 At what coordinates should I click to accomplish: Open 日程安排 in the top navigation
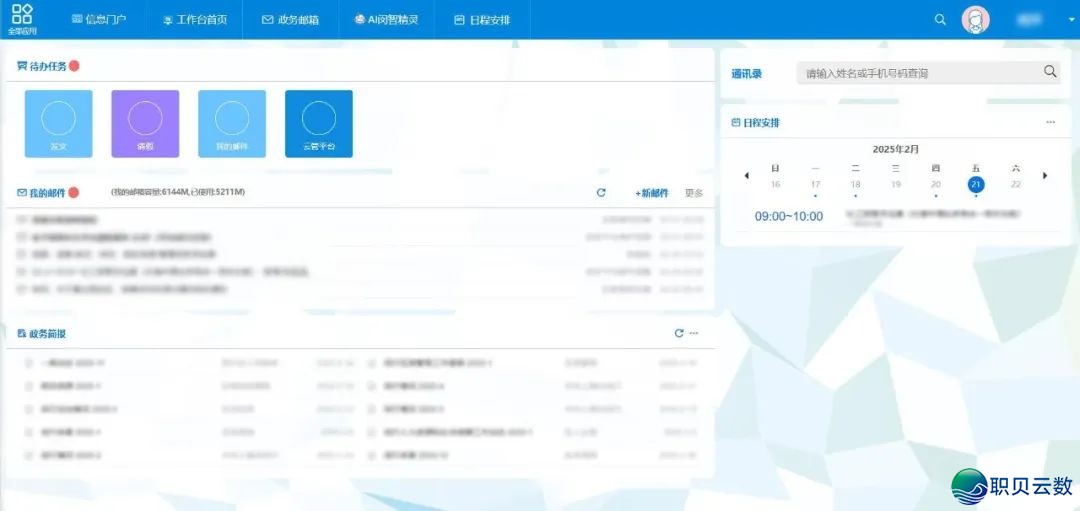click(x=483, y=20)
